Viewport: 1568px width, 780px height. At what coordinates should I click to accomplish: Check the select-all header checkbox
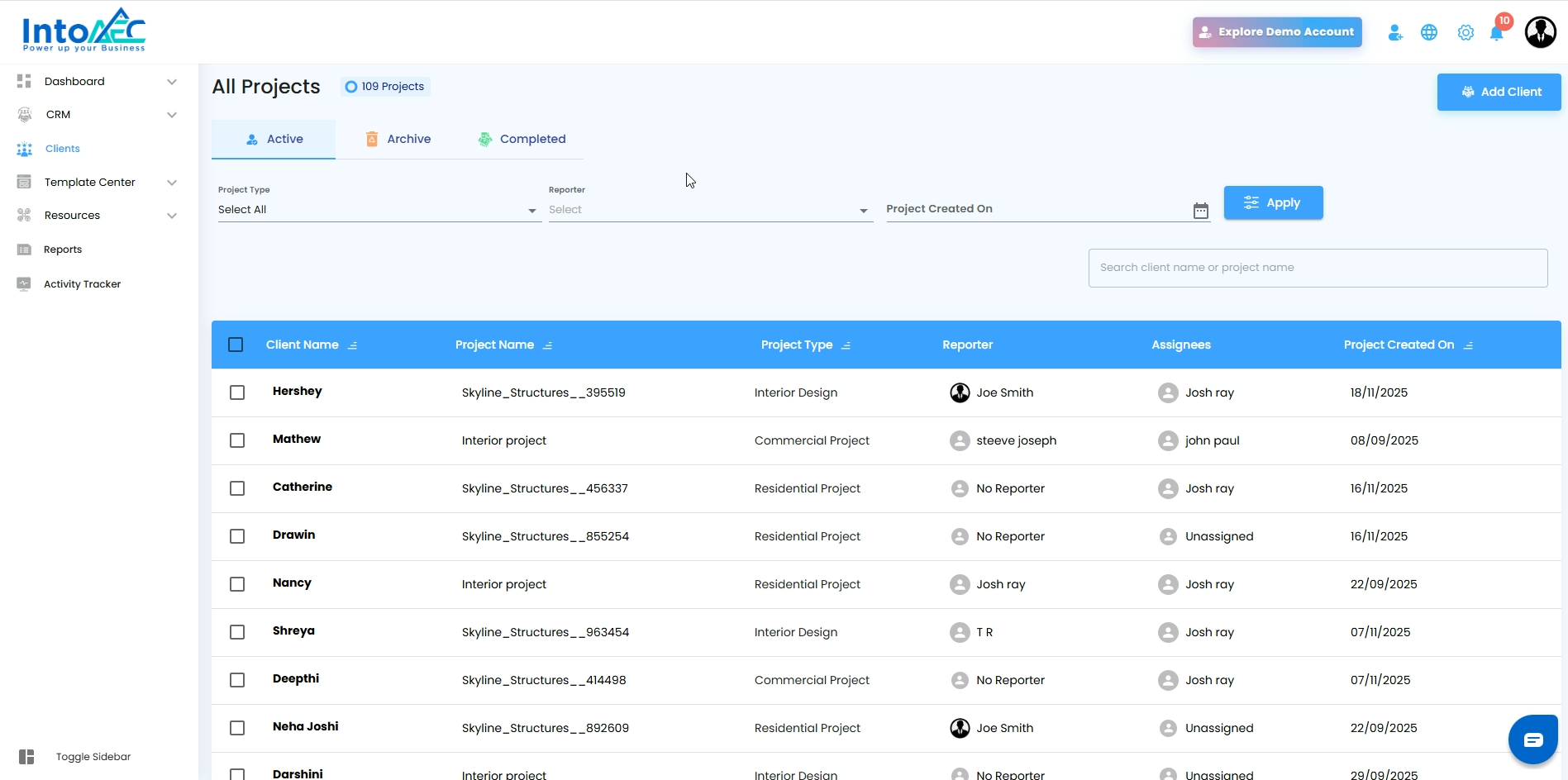click(236, 345)
